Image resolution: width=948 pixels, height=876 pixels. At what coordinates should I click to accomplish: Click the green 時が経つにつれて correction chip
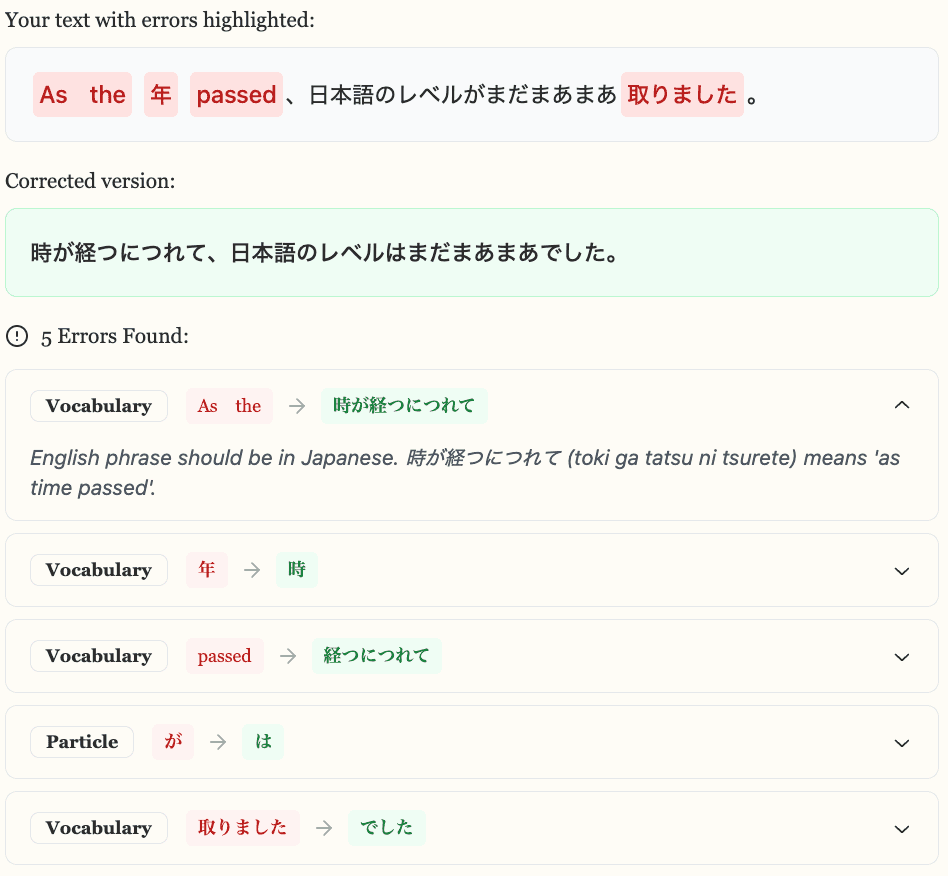click(404, 406)
